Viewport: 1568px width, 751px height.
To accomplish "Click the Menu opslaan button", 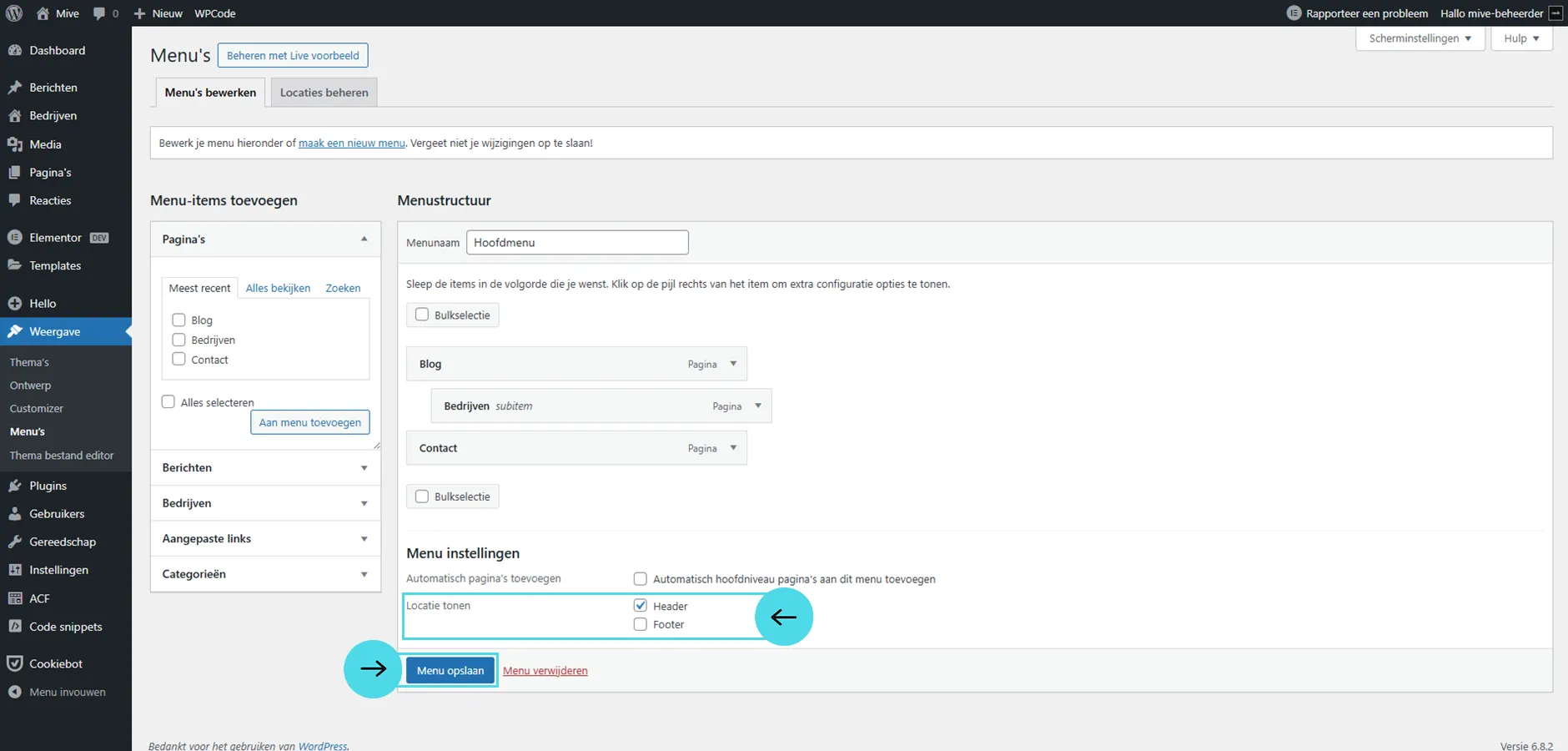I will (450, 671).
